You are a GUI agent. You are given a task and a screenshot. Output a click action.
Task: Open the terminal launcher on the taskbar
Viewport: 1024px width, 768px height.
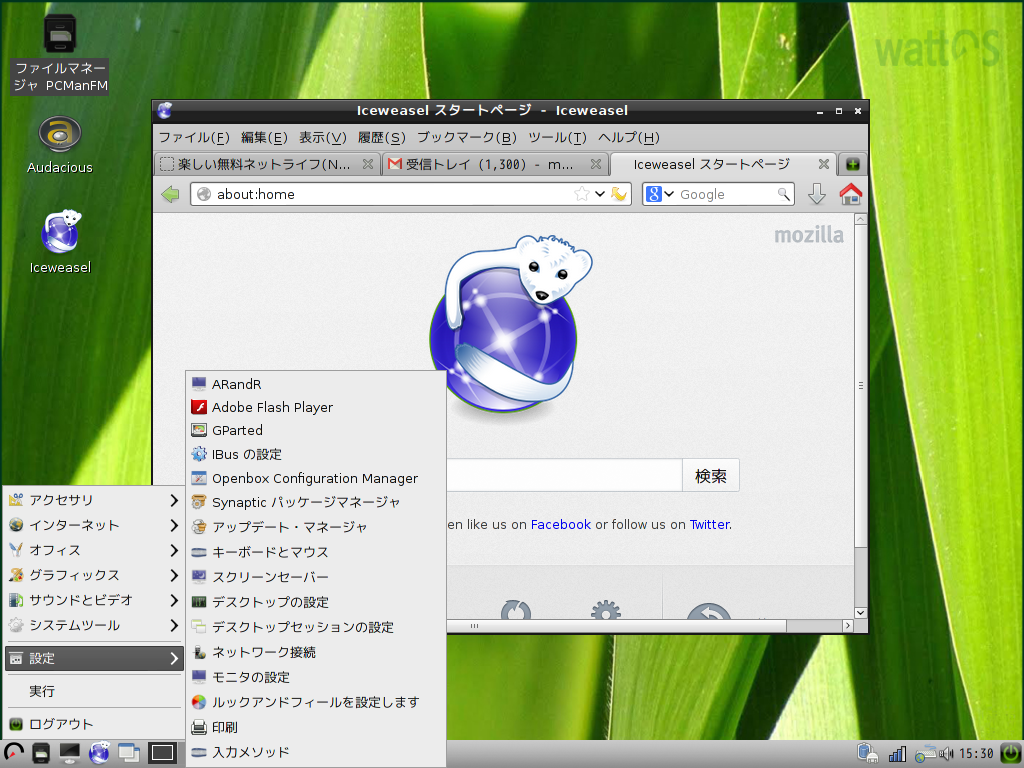pos(70,754)
